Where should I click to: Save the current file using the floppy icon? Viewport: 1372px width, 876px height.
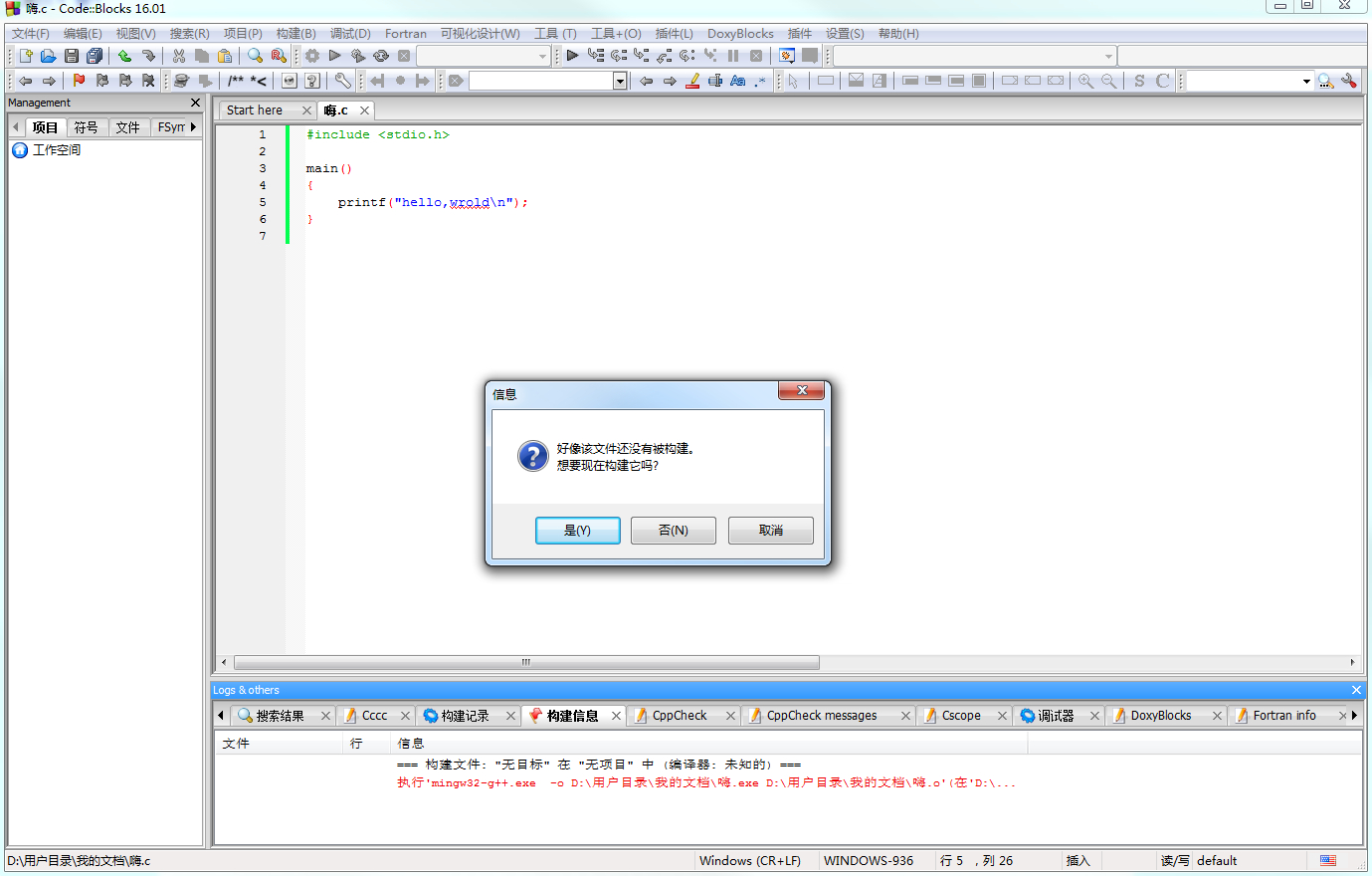coord(72,56)
